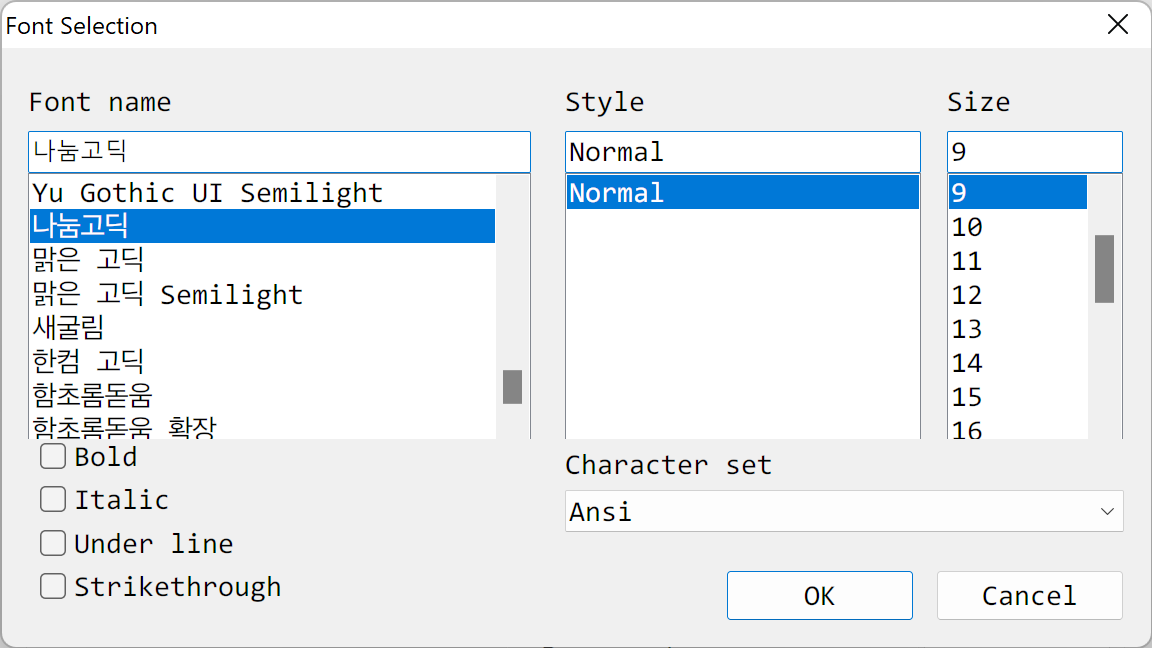Click the Font name text field

click(x=279, y=152)
